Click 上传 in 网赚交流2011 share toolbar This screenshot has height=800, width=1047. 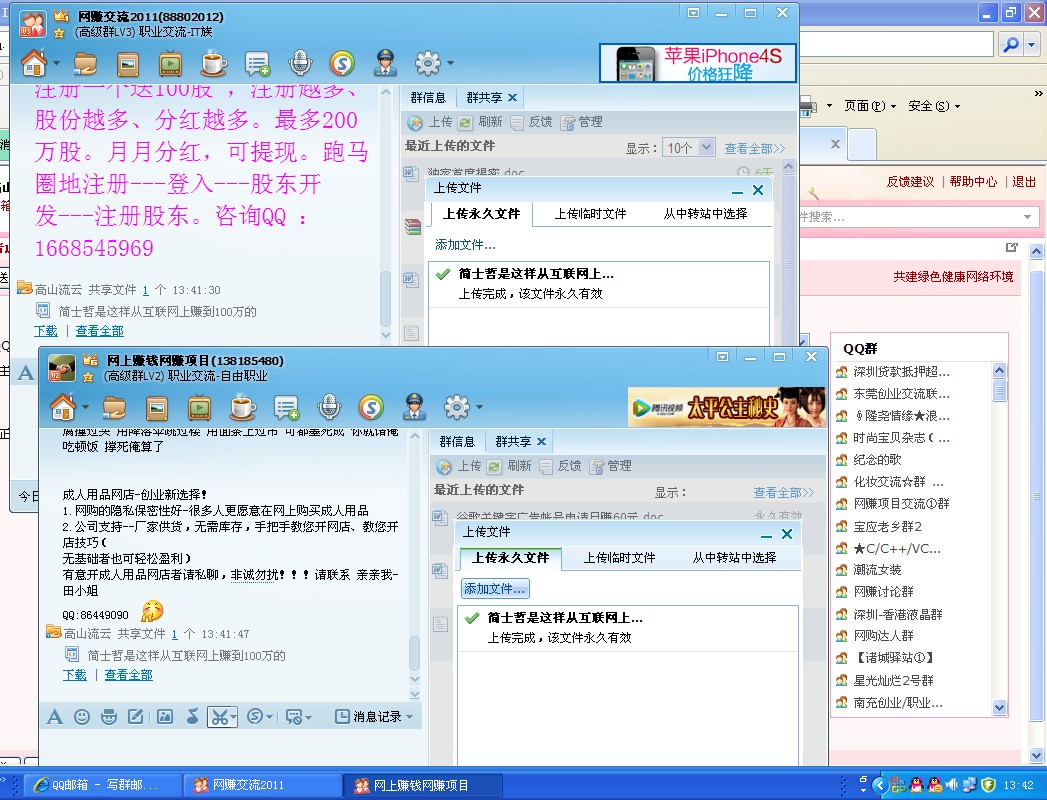point(431,122)
